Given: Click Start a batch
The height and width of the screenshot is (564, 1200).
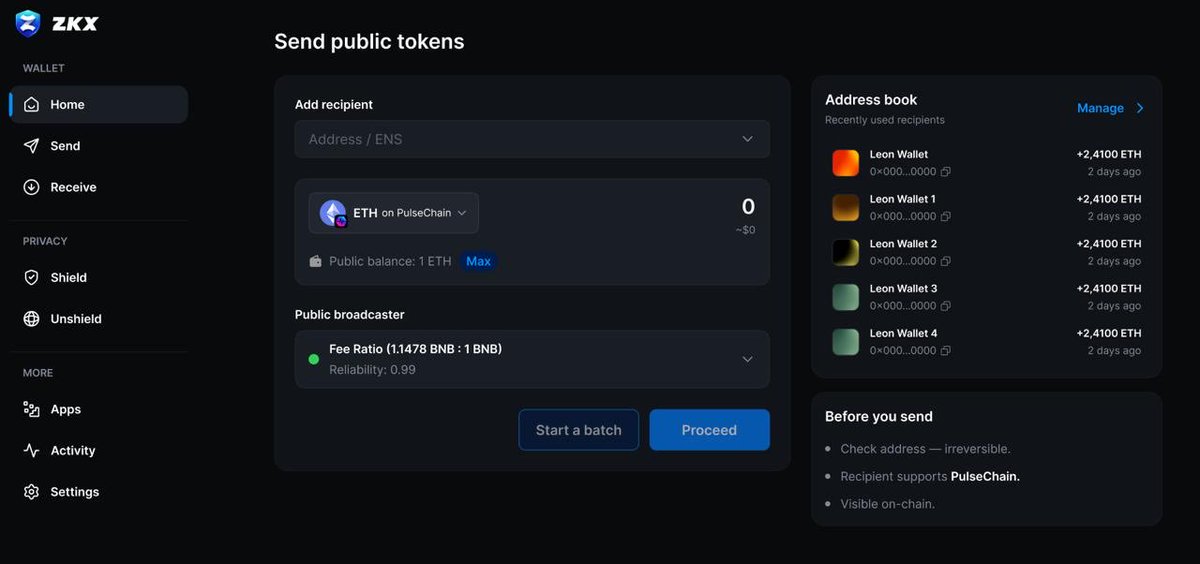Looking at the screenshot, I should click(578, 430).
